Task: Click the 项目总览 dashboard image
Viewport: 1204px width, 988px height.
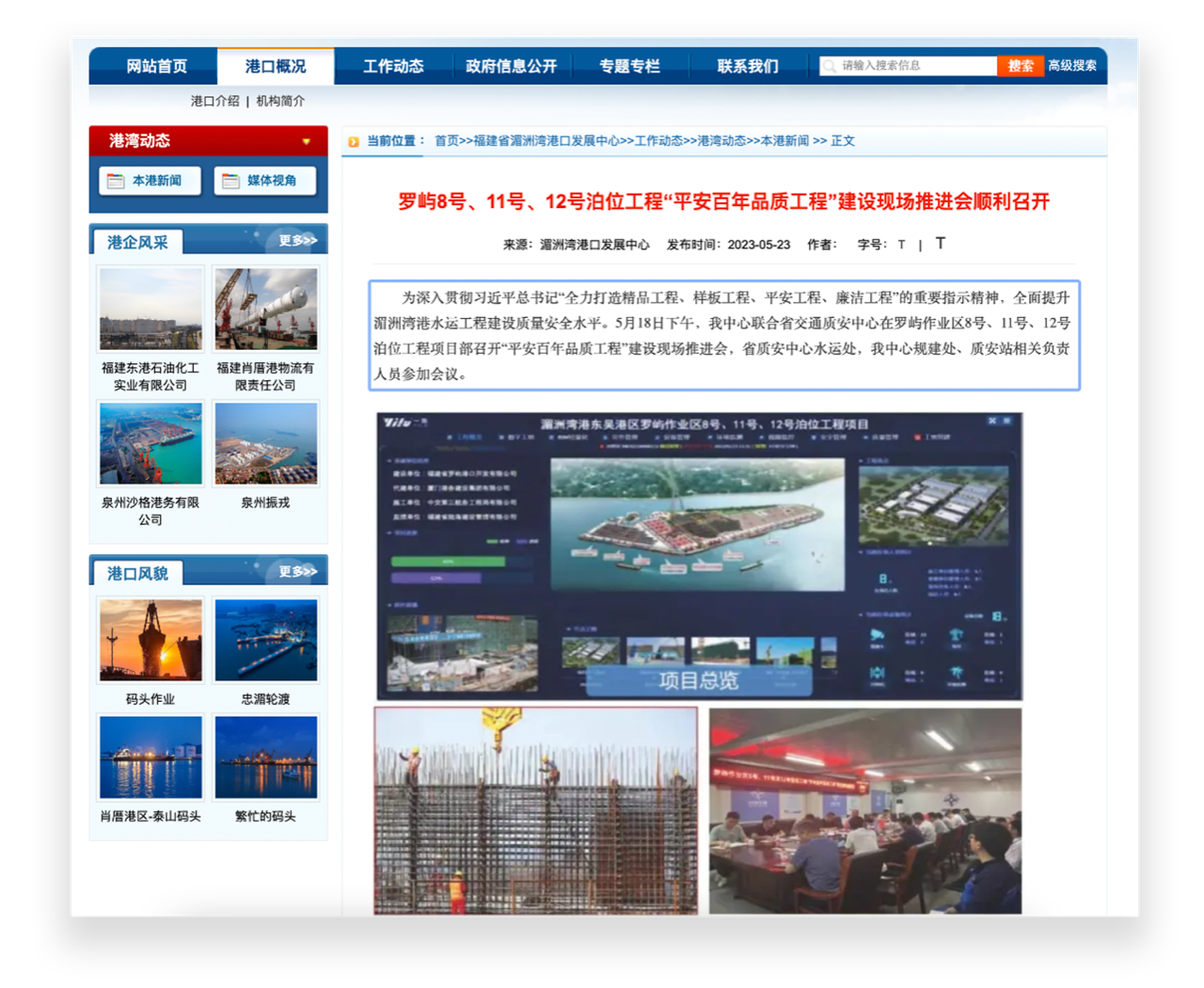Action: tap(699, 556)
